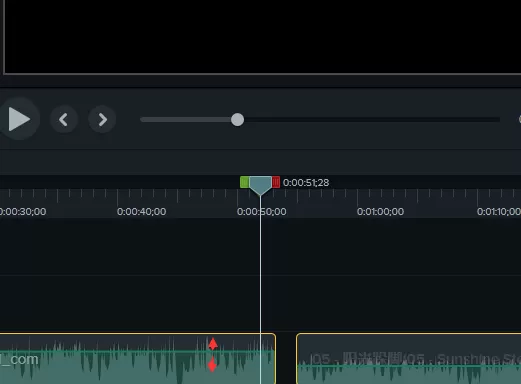
Task: Click the 0:00:51;28 playhead timecode
Action: pyautogui.click(x=306, y=183)
